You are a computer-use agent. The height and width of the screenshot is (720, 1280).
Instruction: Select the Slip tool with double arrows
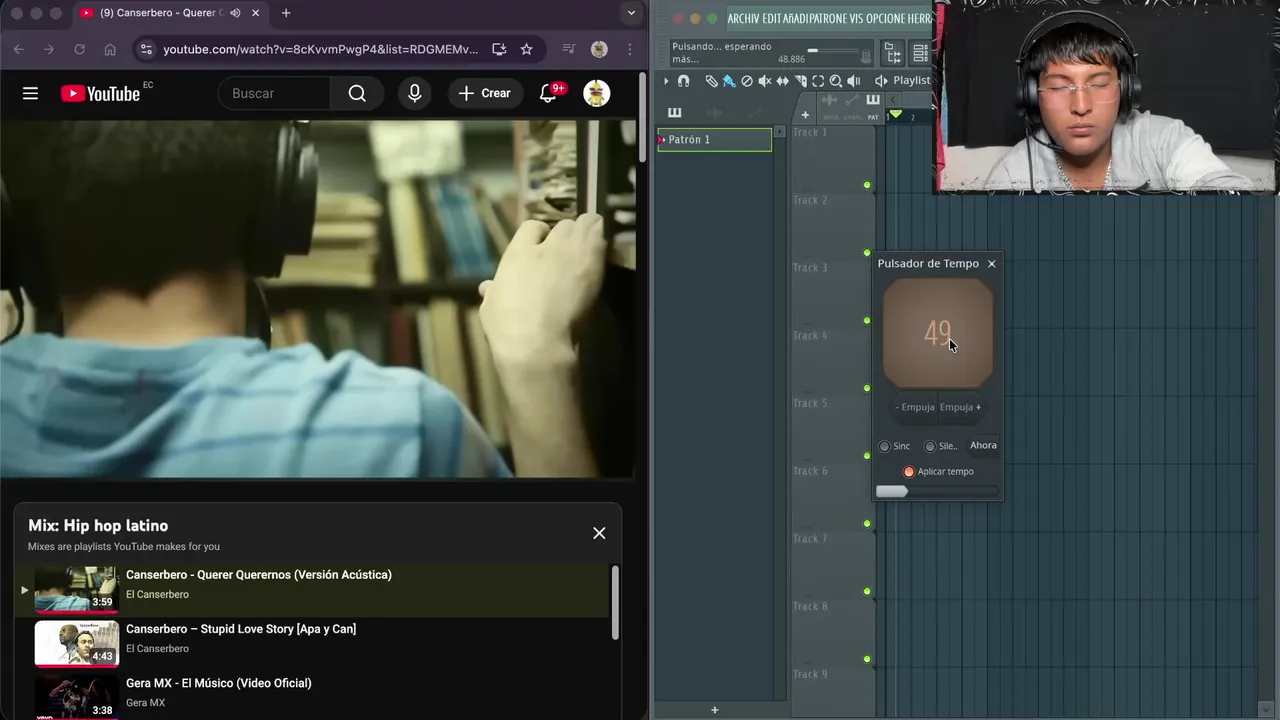[x=783, y=81]
